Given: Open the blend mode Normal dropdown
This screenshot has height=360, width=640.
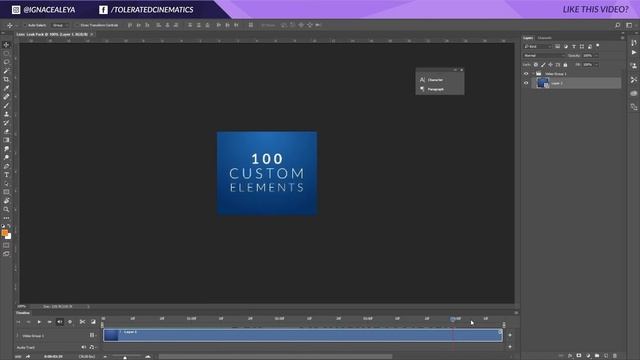Looking at the screenshot, I should point(544,56).
